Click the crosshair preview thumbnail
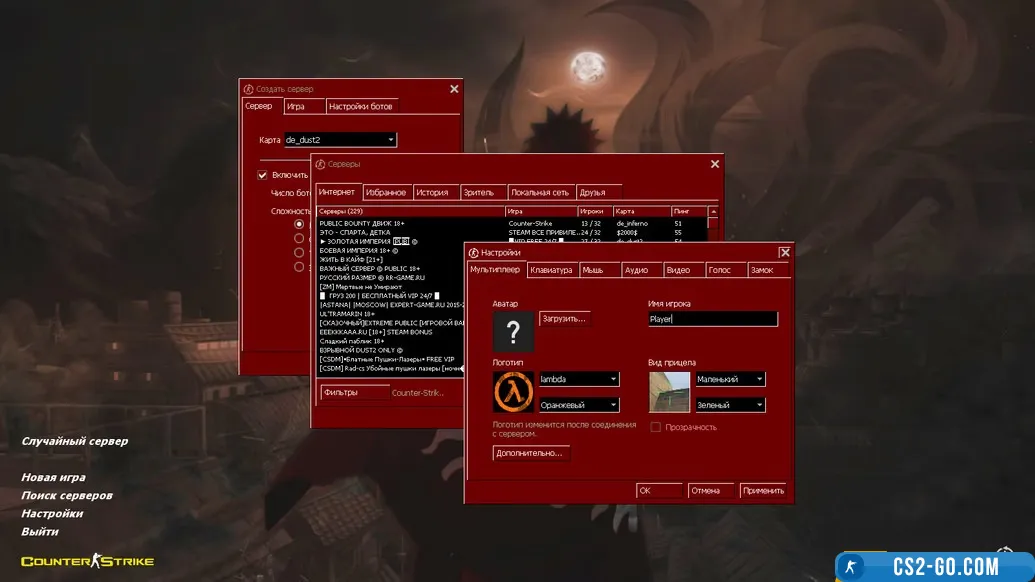The image size is (1035, 582). [x=669, y=392]
